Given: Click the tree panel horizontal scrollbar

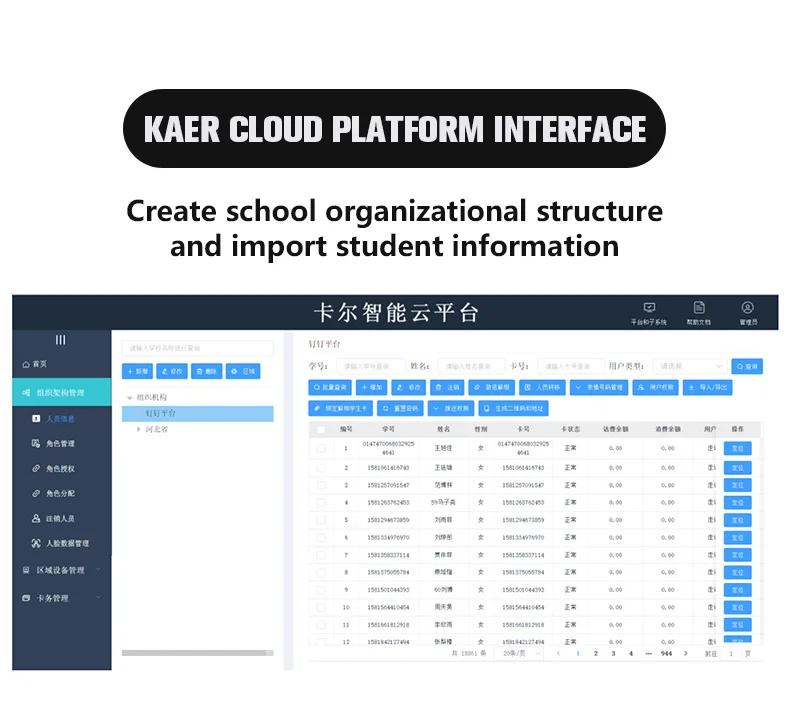Looking at the screenshot, I should [x=198, y=653].
